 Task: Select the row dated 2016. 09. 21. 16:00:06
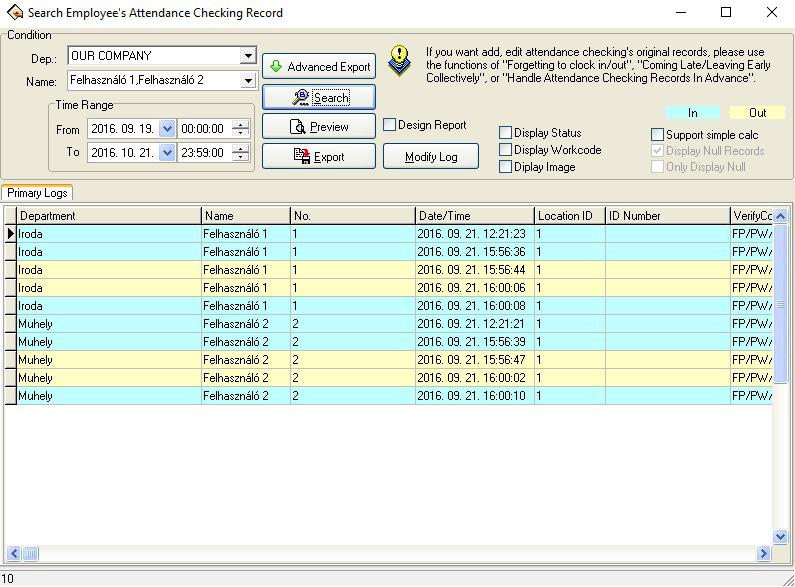point(394,288)
